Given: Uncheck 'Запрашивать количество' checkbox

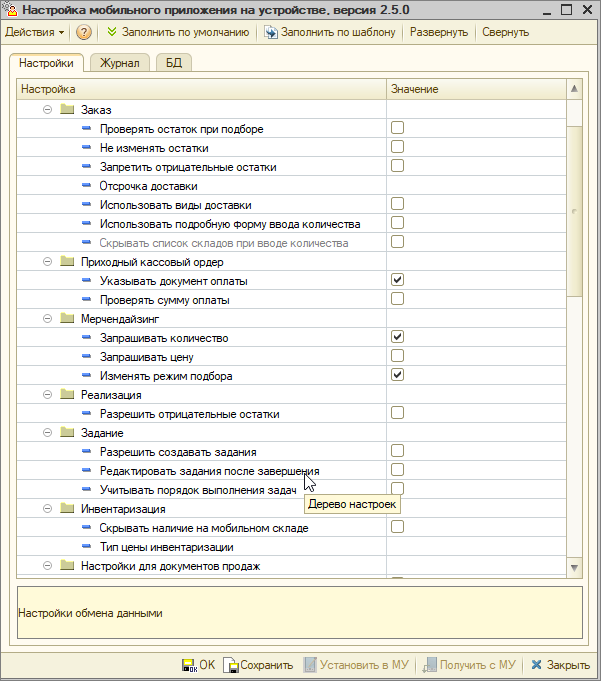Looking at the screenshot, I should coord(397,337).
